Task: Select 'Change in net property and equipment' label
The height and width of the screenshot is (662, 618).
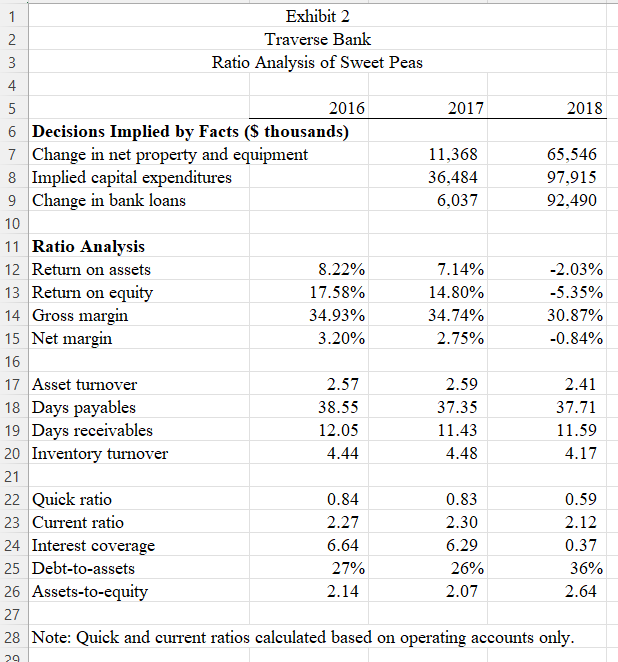Action: tap(170, 155)
